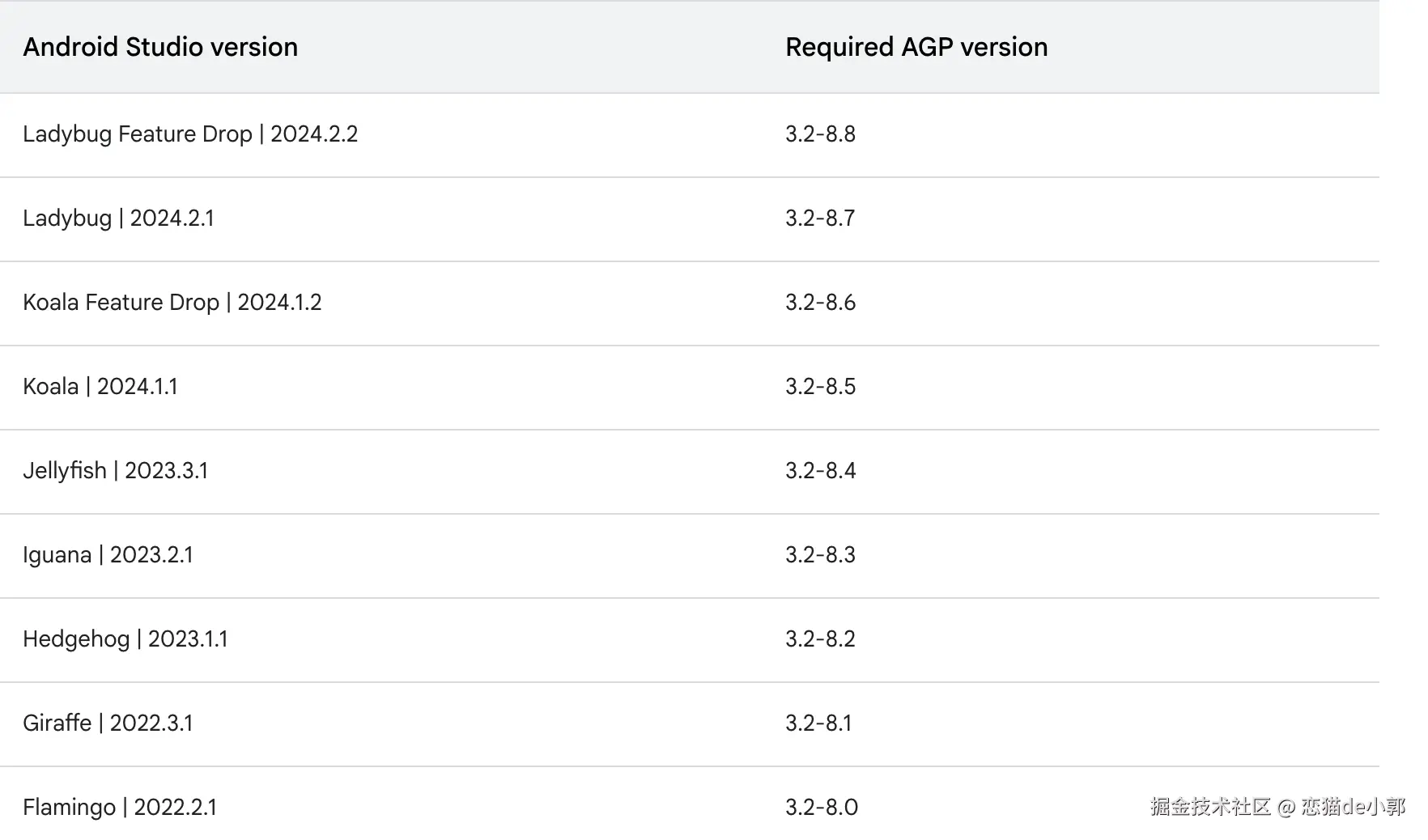Select the "Koala Feature Drop | 2024.1.2" cell
This screenshot has height=840, width=1428.
click(172, 302)
